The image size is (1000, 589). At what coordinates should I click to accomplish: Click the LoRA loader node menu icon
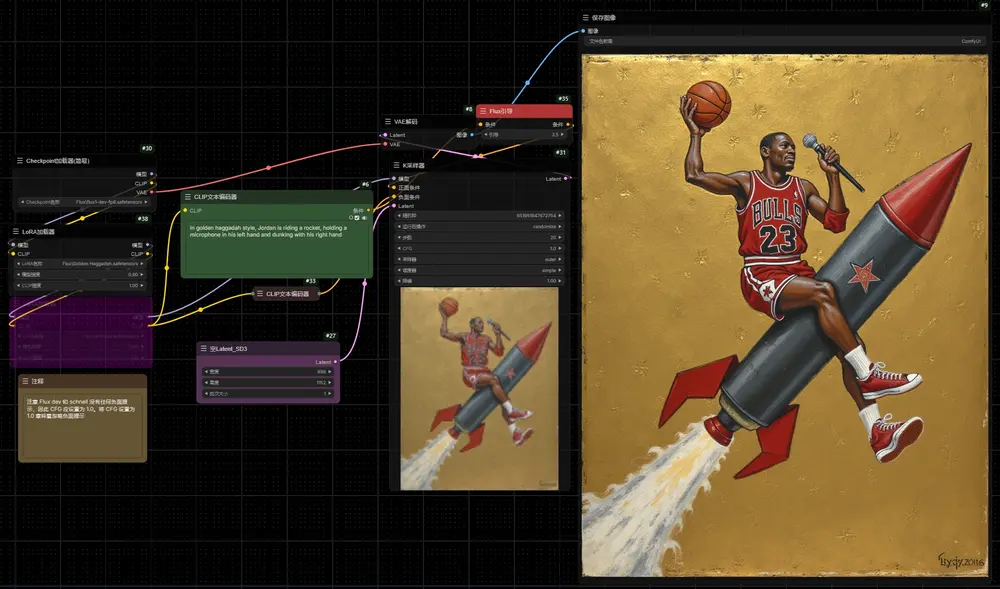tap(16, 231)
